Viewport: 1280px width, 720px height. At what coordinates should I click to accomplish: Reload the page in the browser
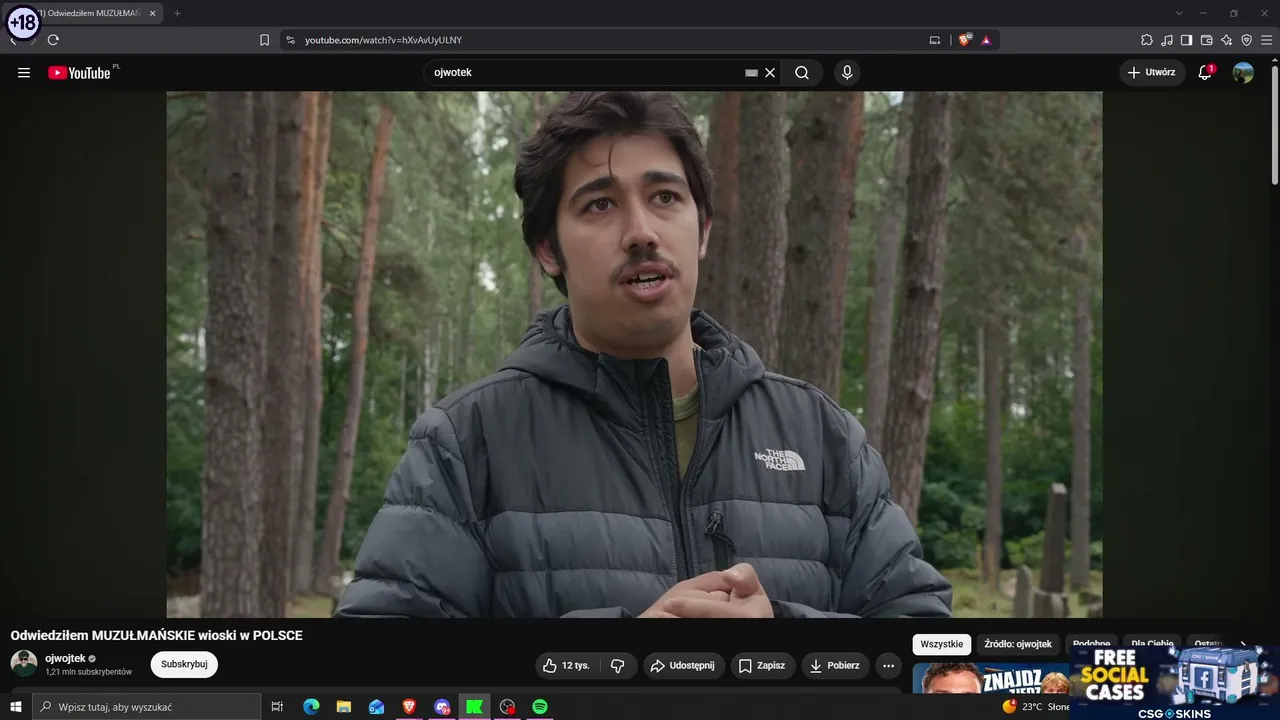coord(53,40)
